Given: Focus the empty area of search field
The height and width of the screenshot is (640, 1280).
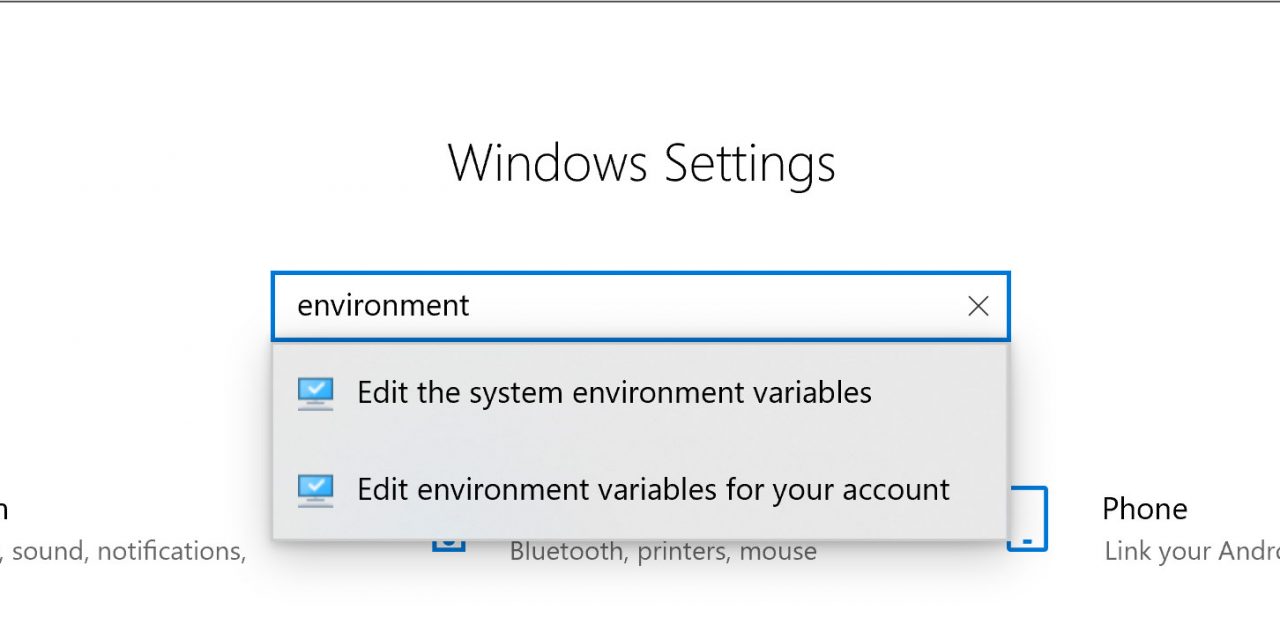Looking at the screenshot, I should coord(700,306).
